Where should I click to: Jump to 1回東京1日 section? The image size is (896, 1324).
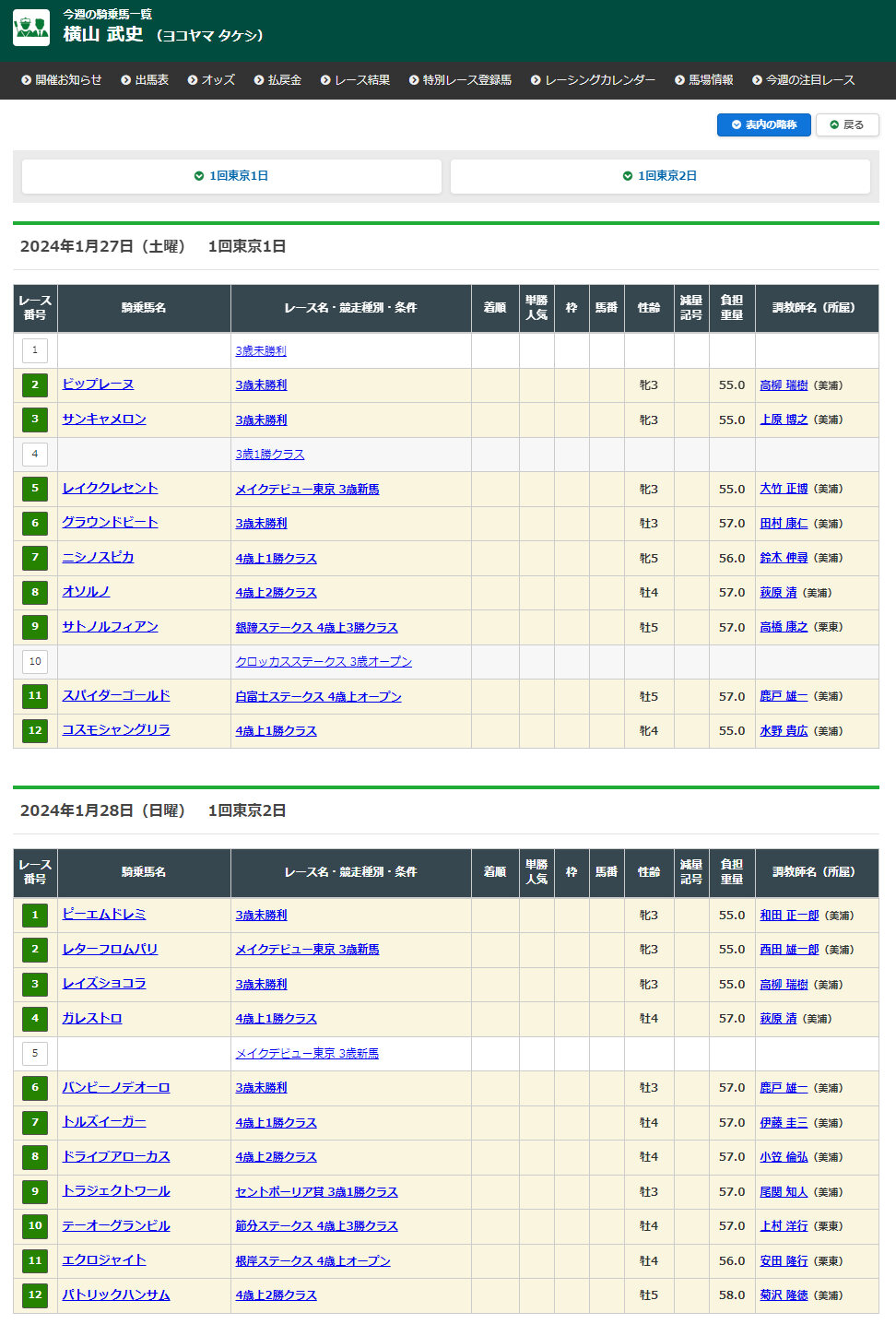point(231,176)
